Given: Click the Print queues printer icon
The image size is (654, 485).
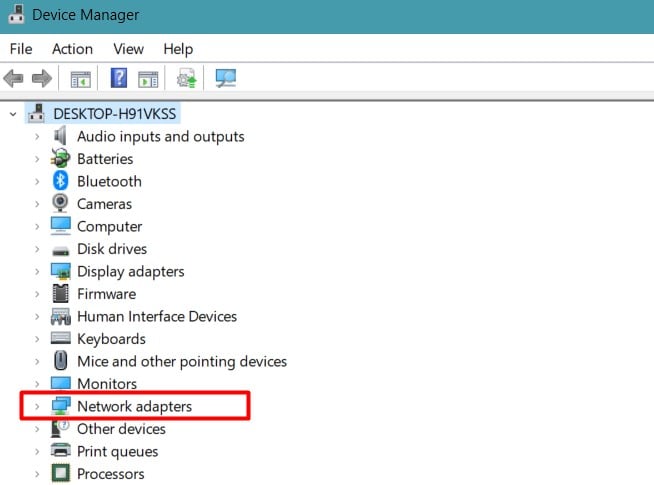Looking at the screenshot, I should pos(61,450).
